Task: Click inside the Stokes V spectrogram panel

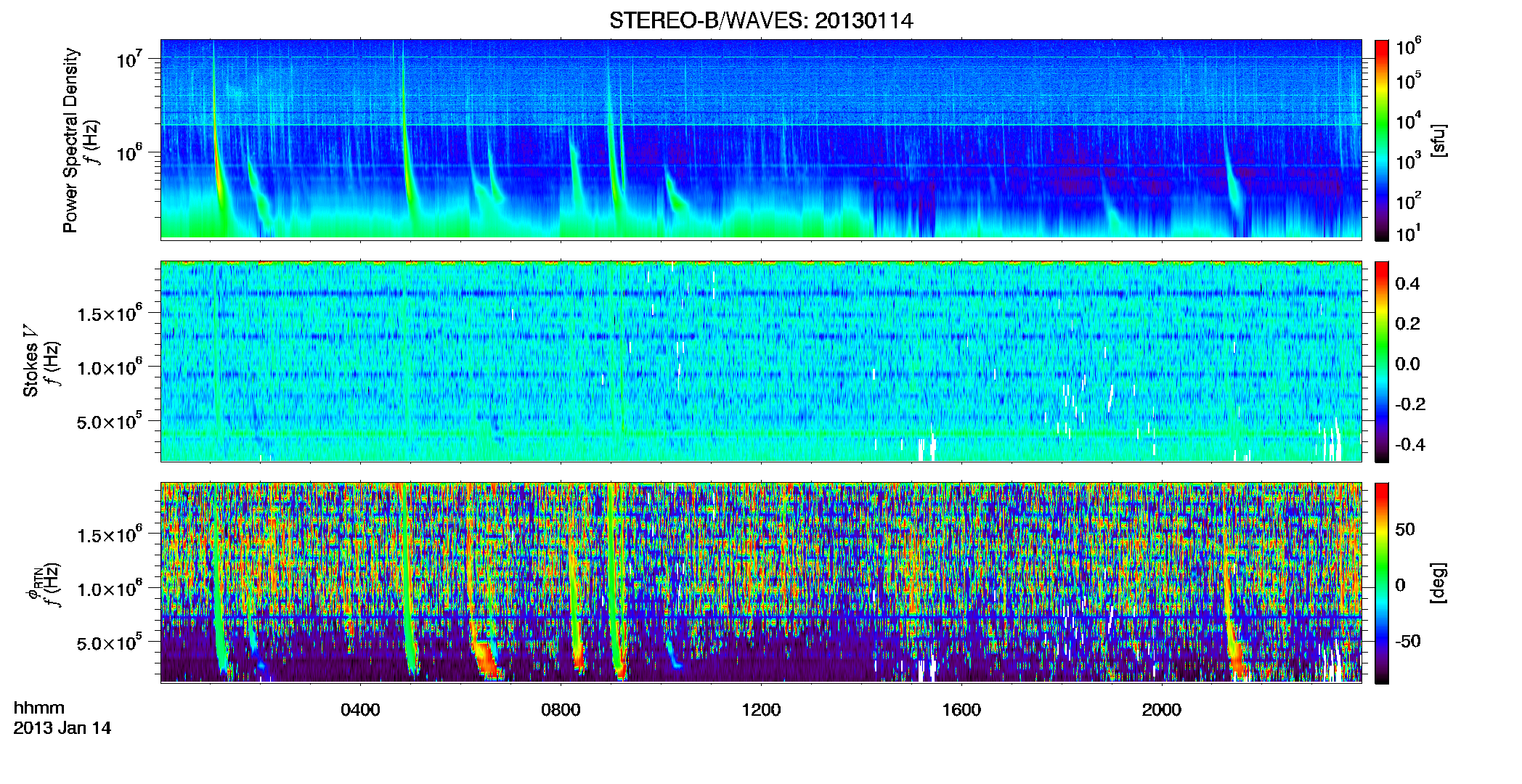Action: [761, 361]
